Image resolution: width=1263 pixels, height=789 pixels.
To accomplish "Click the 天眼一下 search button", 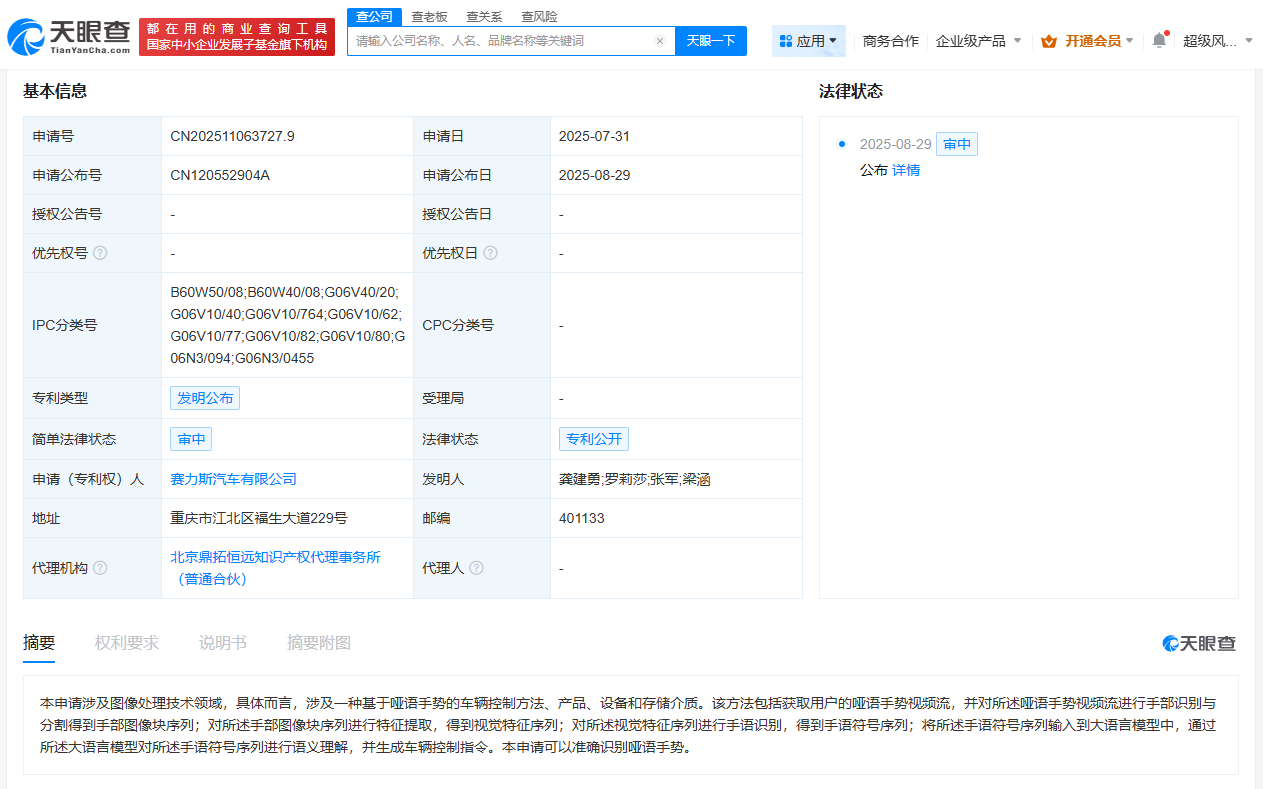I will [711, 40].
